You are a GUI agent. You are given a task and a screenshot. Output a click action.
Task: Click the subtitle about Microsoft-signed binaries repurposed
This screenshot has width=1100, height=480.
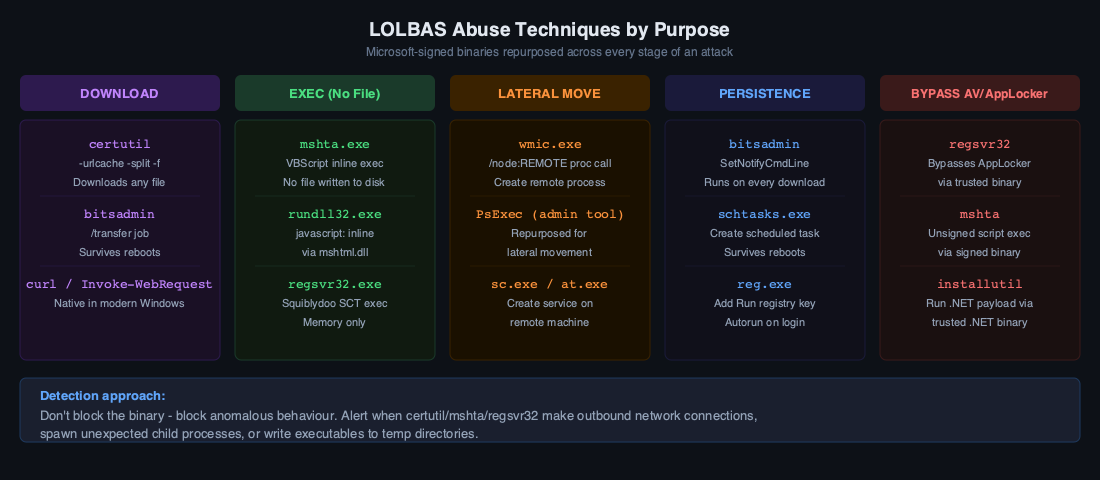pyautogui.click(x=549, y=52)
